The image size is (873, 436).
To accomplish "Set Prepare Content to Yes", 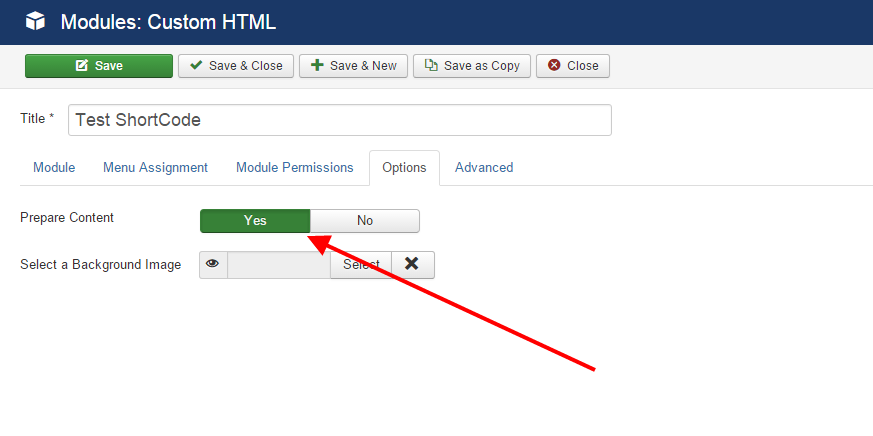I will pos(255,221).
